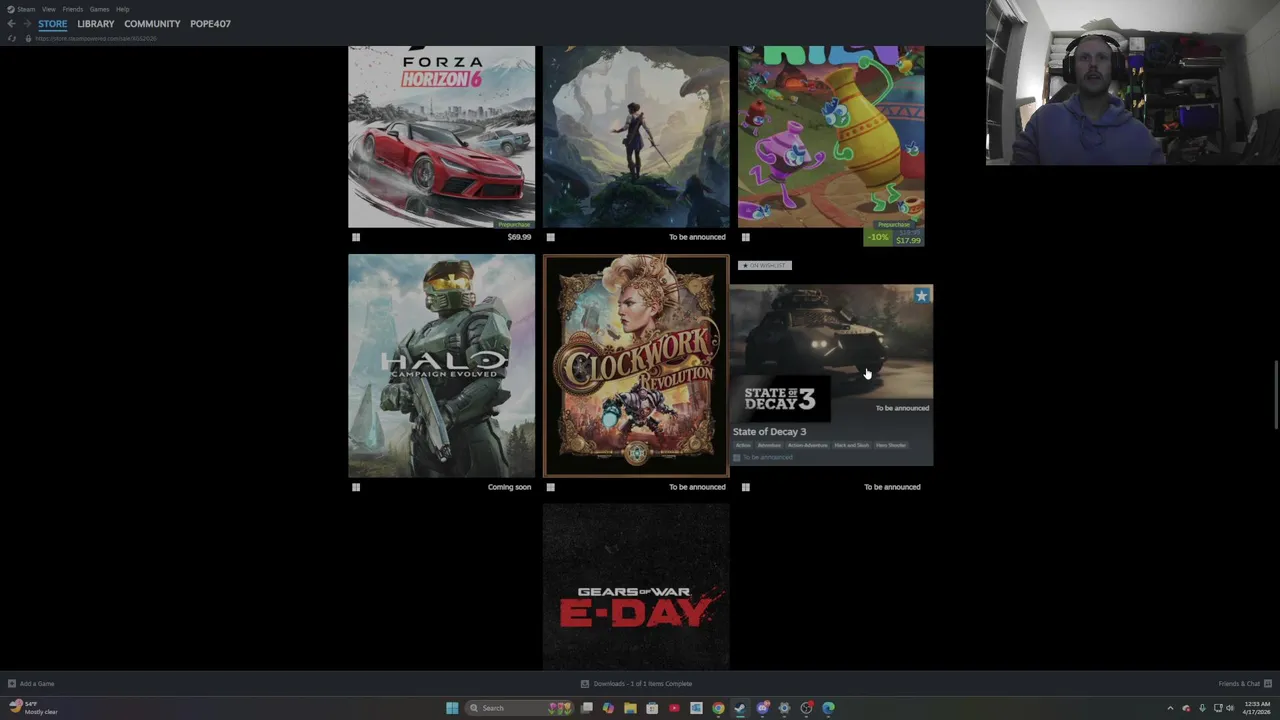Click To be announced under Clockwork Revolution
This screenshot has height=720, width=1280.
(x=697, y=487)
